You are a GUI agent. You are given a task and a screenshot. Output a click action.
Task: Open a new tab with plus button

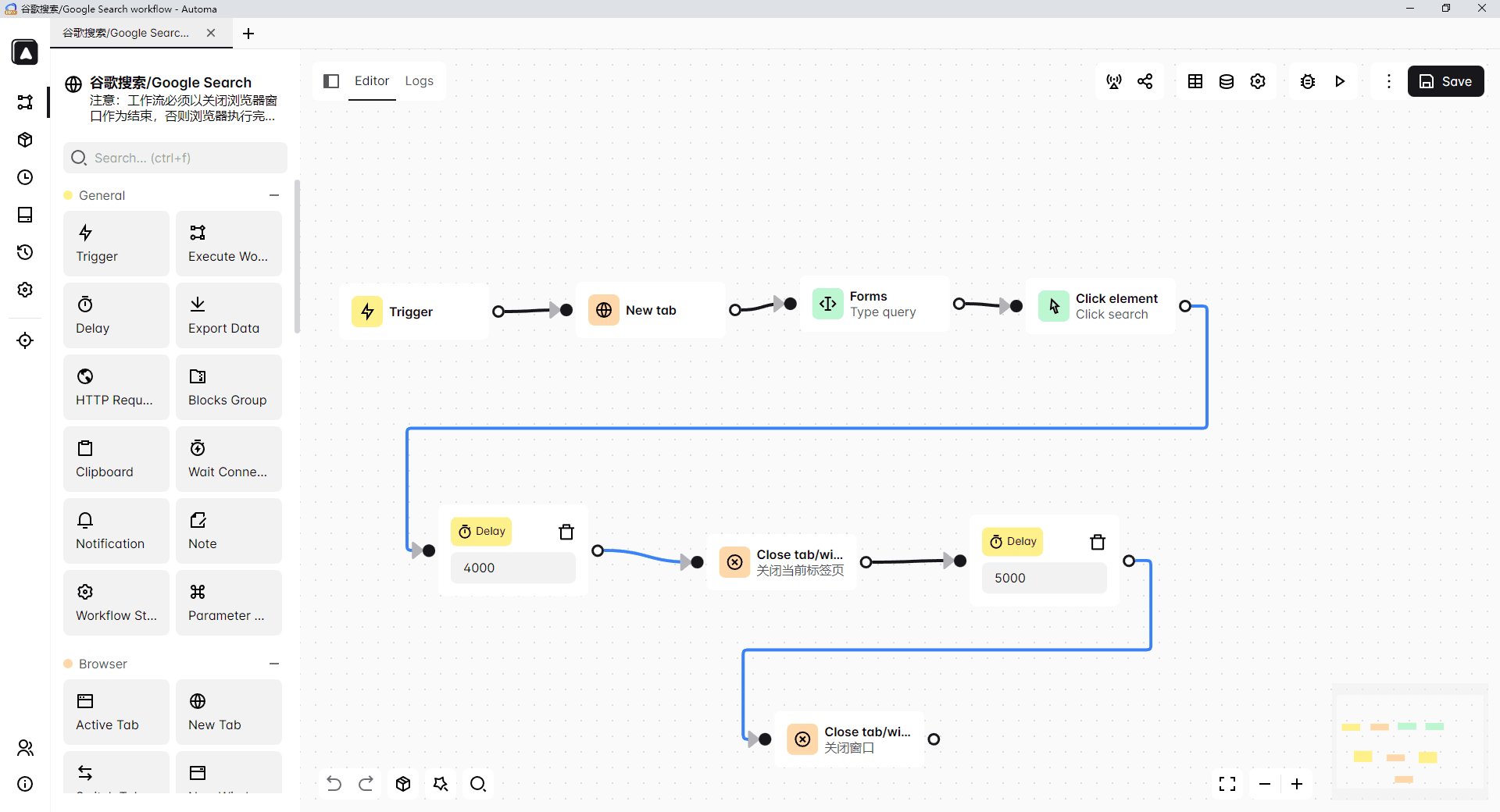248,34
